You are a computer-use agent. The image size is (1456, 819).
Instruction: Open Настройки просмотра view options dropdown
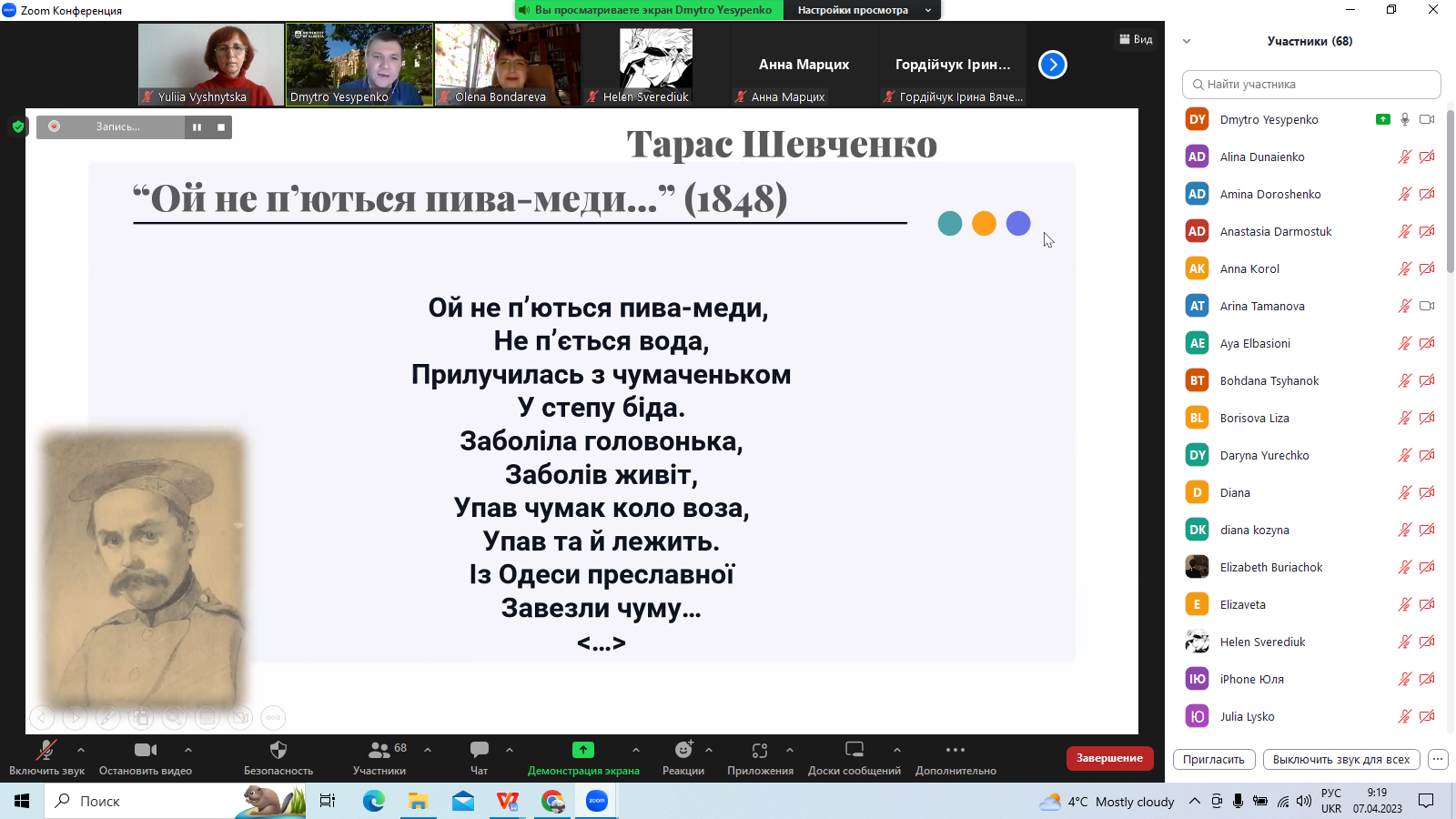point(861,10)
